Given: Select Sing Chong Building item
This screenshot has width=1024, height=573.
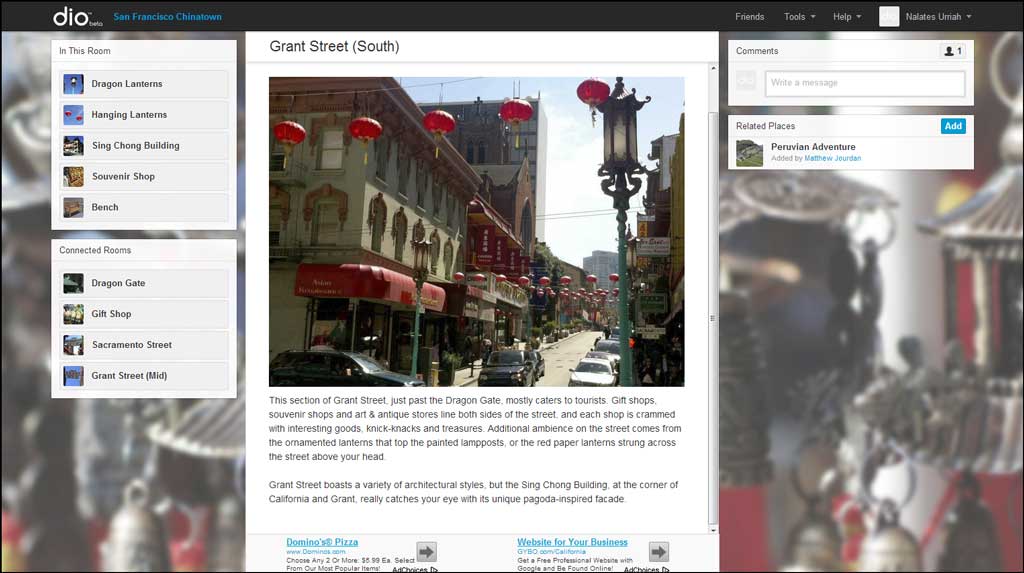Looking at the screenshot, I should click(144, 145).
